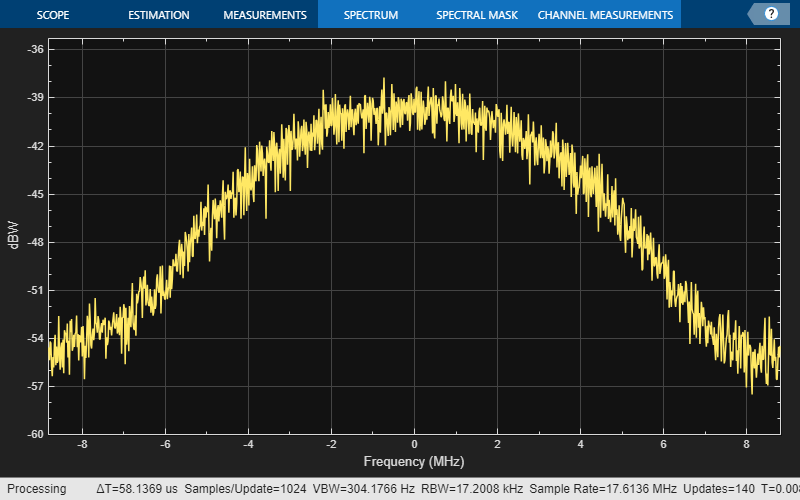The image size is (800, 500).
Task: Click the Sample Rate=17.6136 MHz status entry
Action: 603,489
